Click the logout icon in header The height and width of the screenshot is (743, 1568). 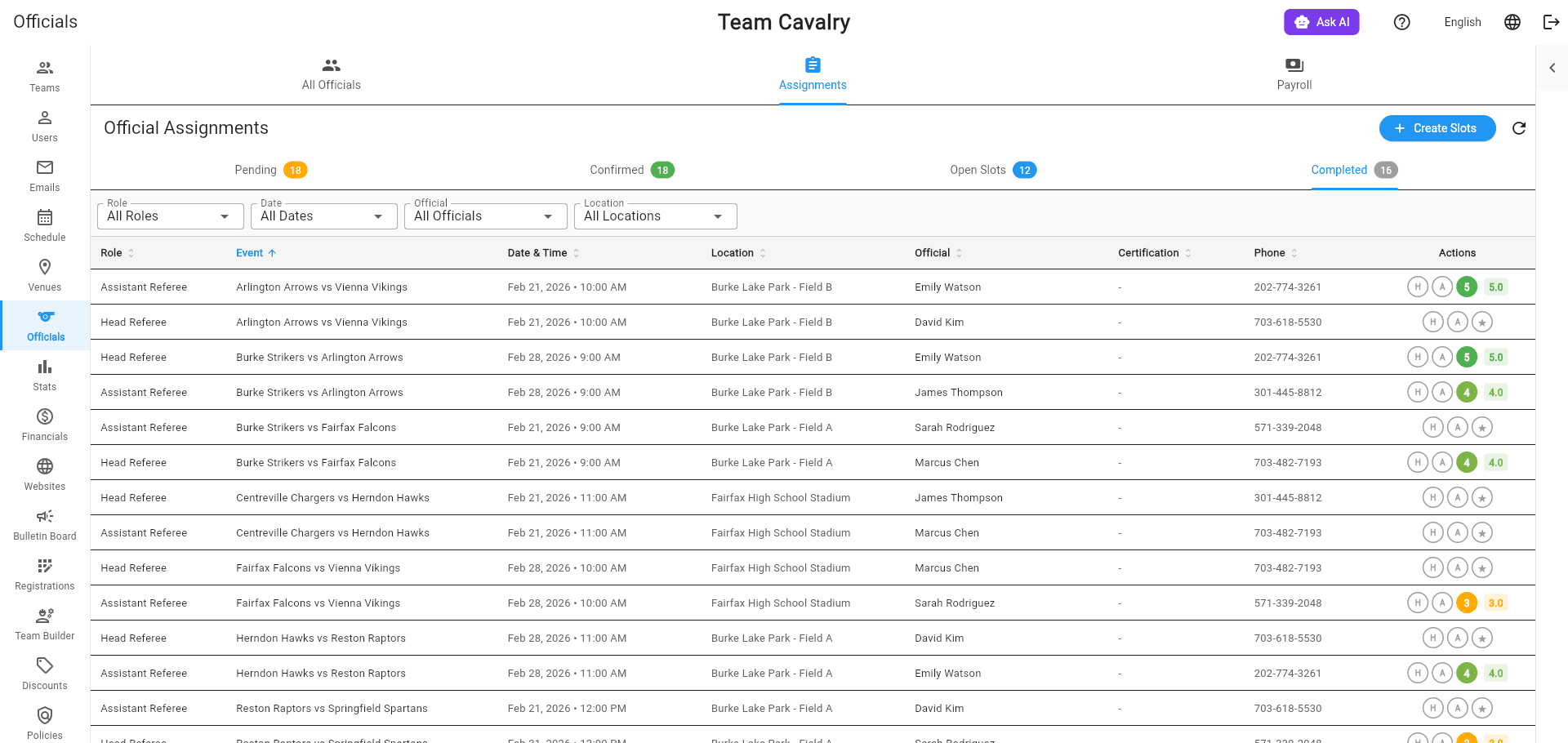1551,22
